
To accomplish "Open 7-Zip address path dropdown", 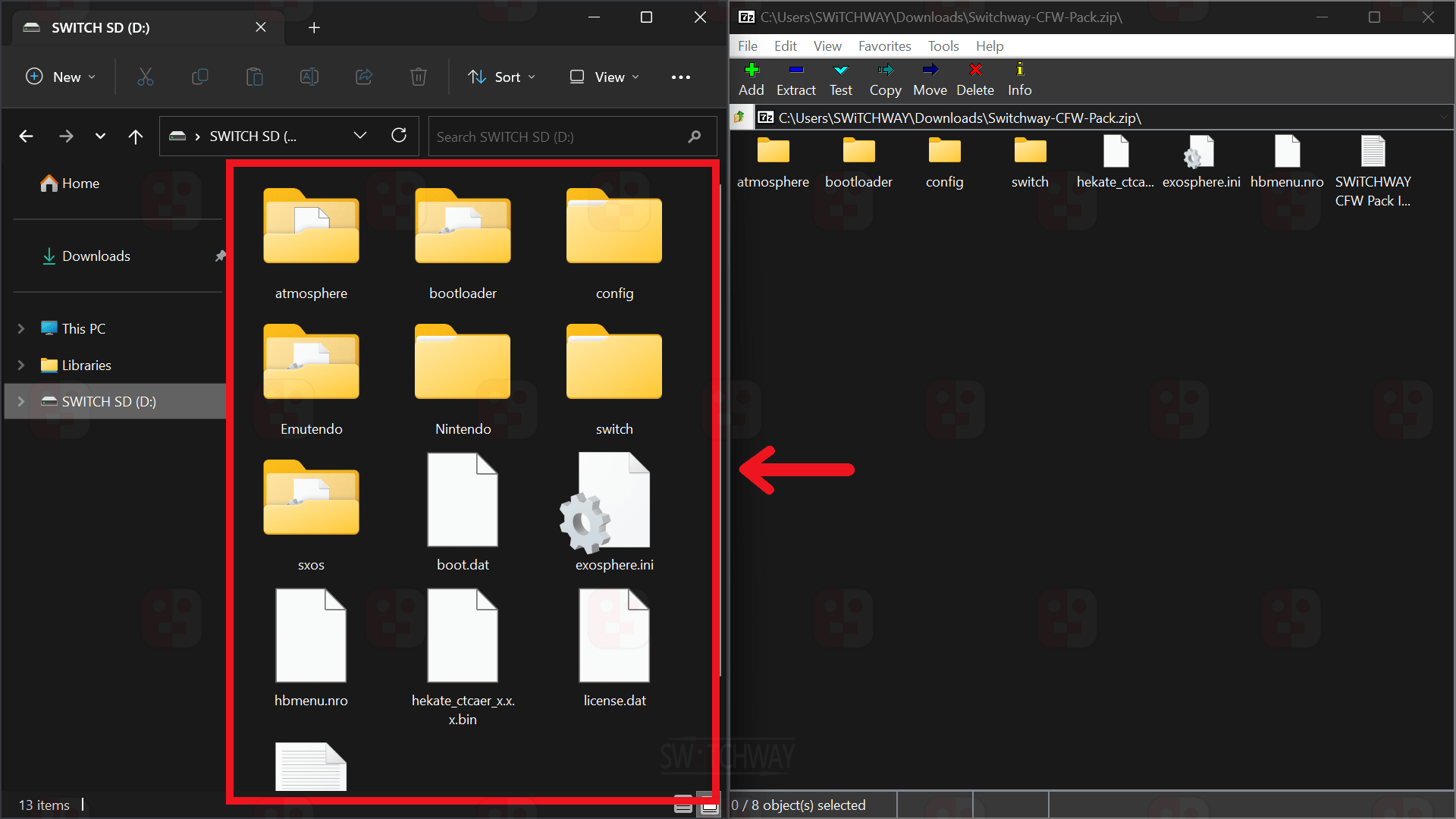I will 1445,118.
